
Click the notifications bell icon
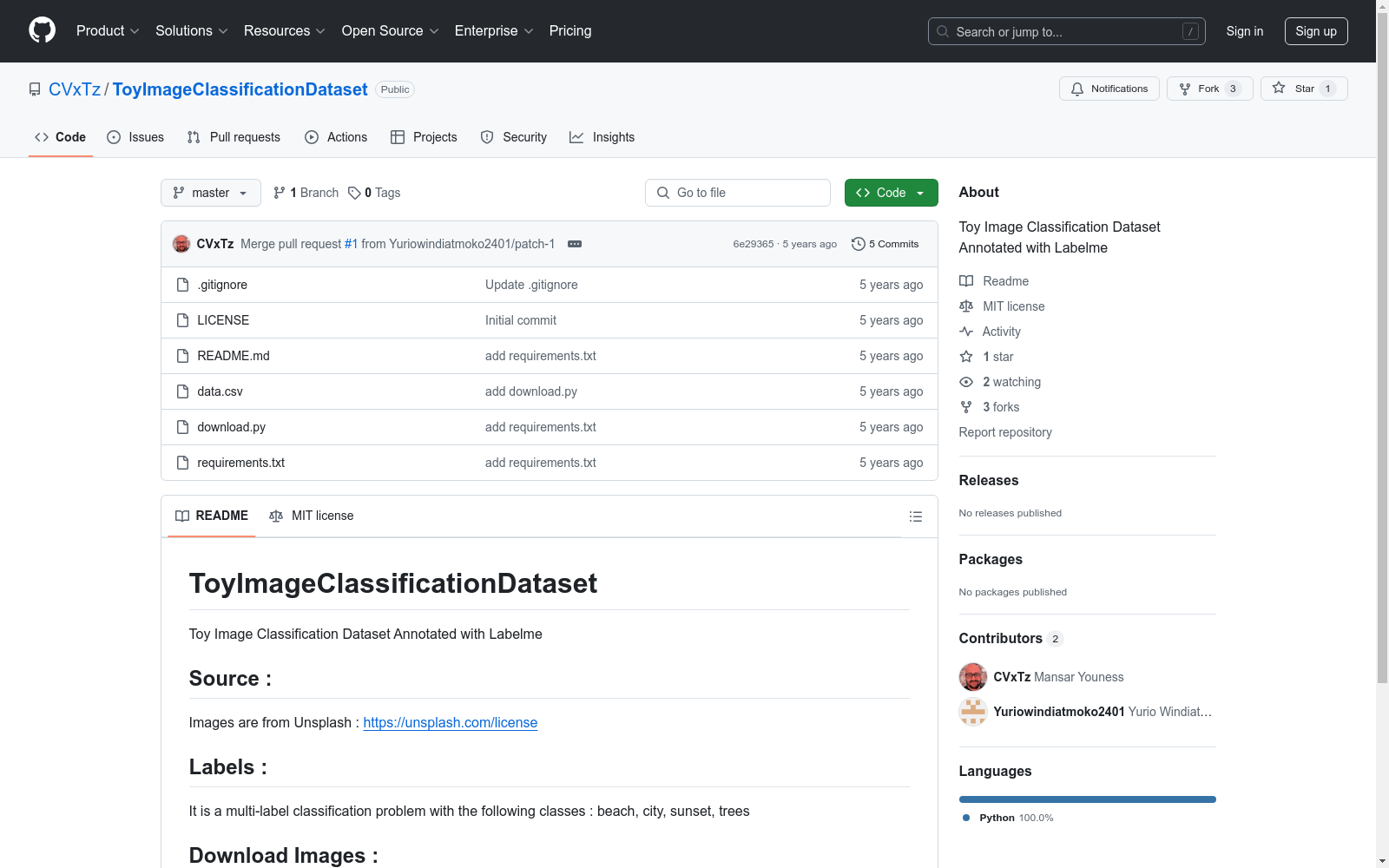[x=1077, y=89]
